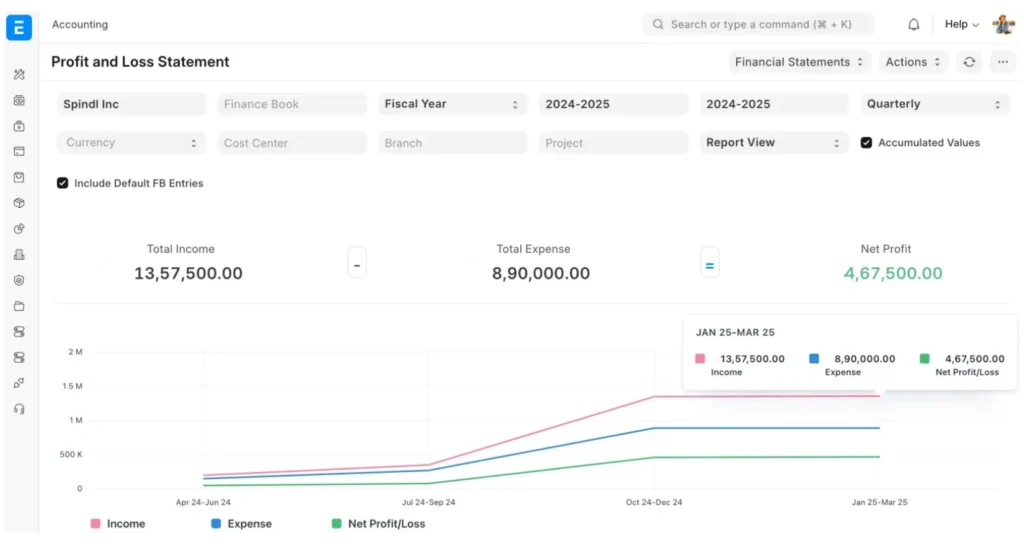The image size is (1024, 544).
Task: Click the headset support icon in the sidebar
Action: [19, 409]
